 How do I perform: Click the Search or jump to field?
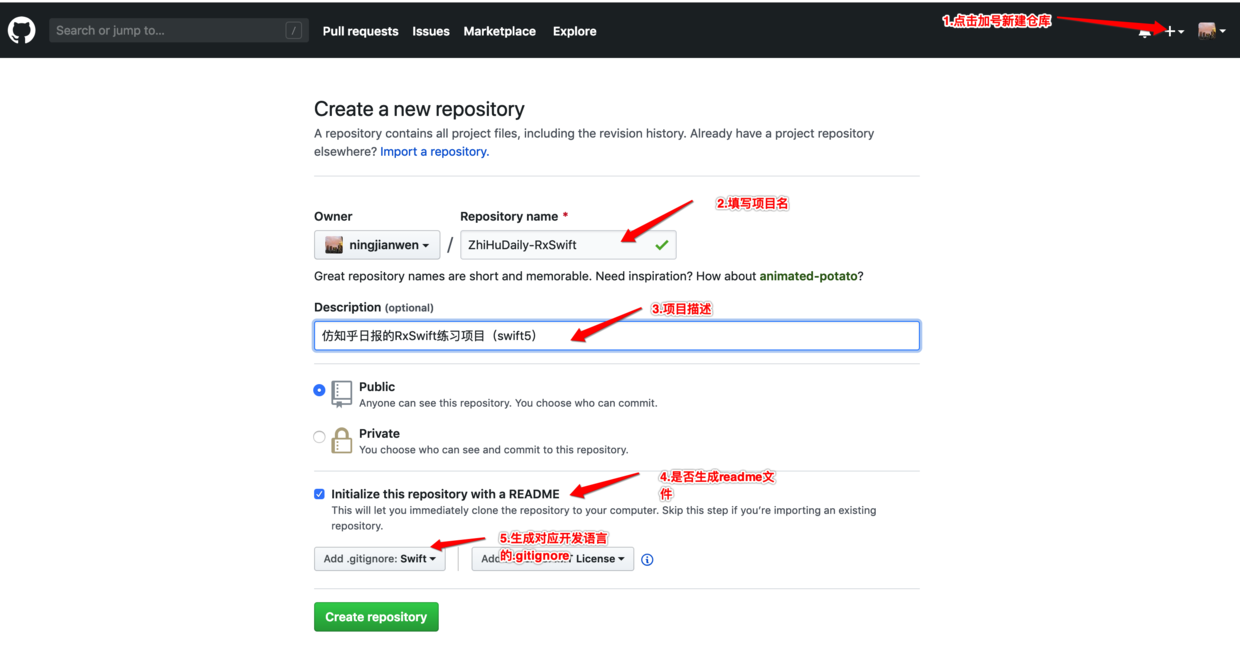click(179, 30)
